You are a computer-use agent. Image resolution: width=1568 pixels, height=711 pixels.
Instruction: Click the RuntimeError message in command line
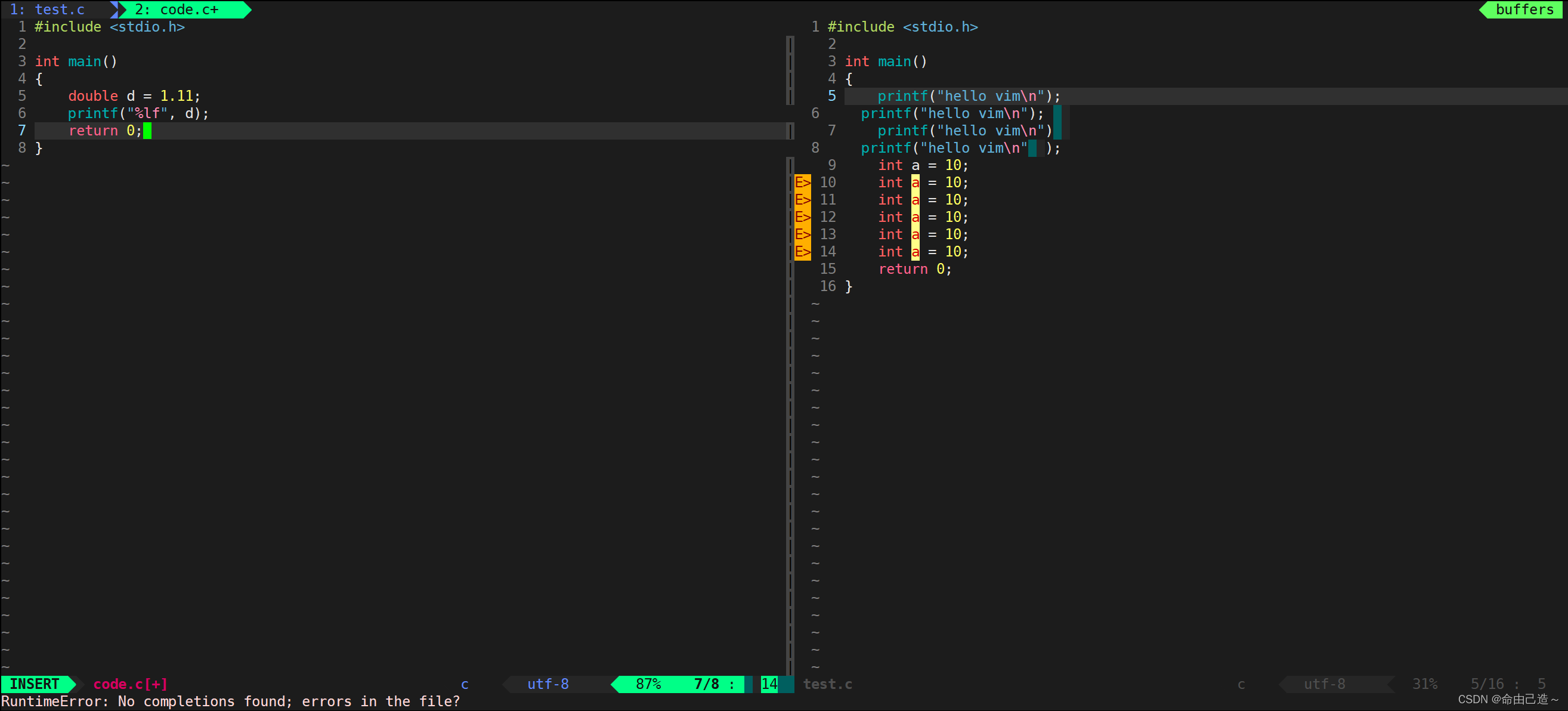[230, 701]
